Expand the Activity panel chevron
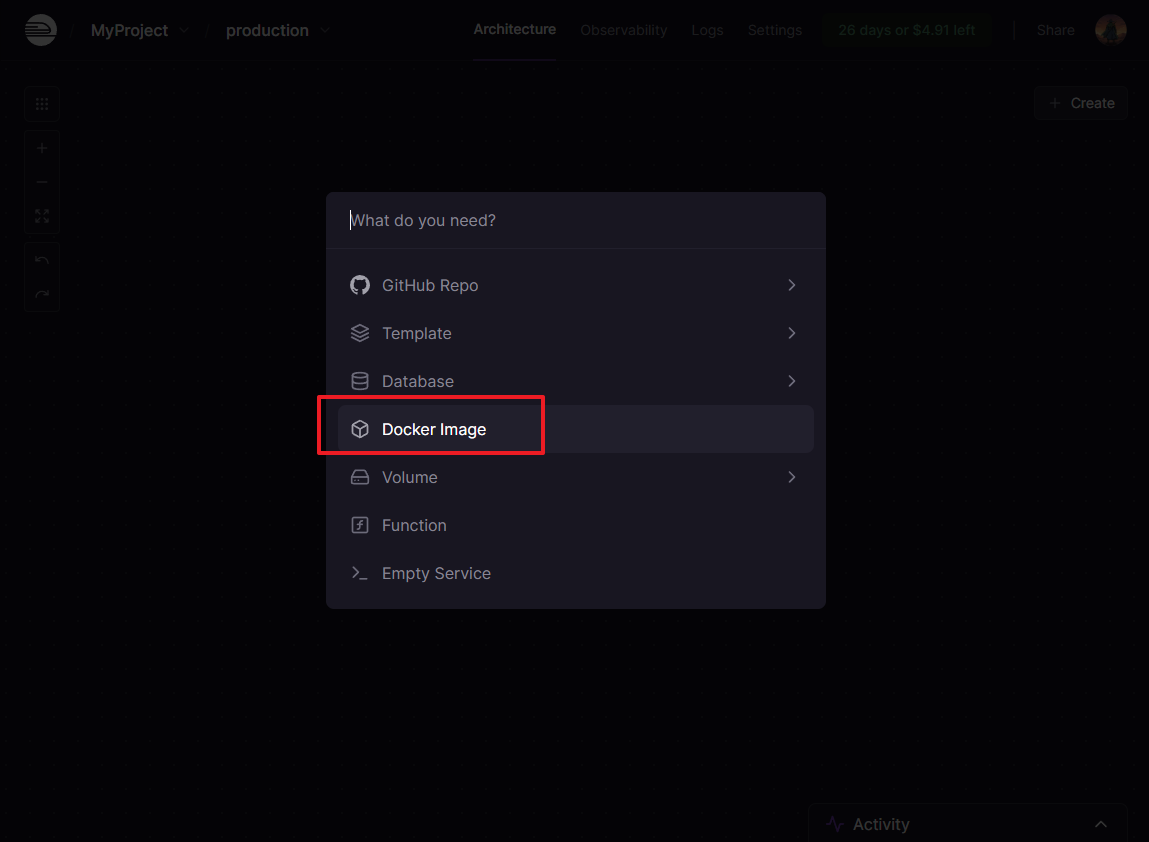The width and height of the screenshot is (1149, 842). click(1100, 824)
